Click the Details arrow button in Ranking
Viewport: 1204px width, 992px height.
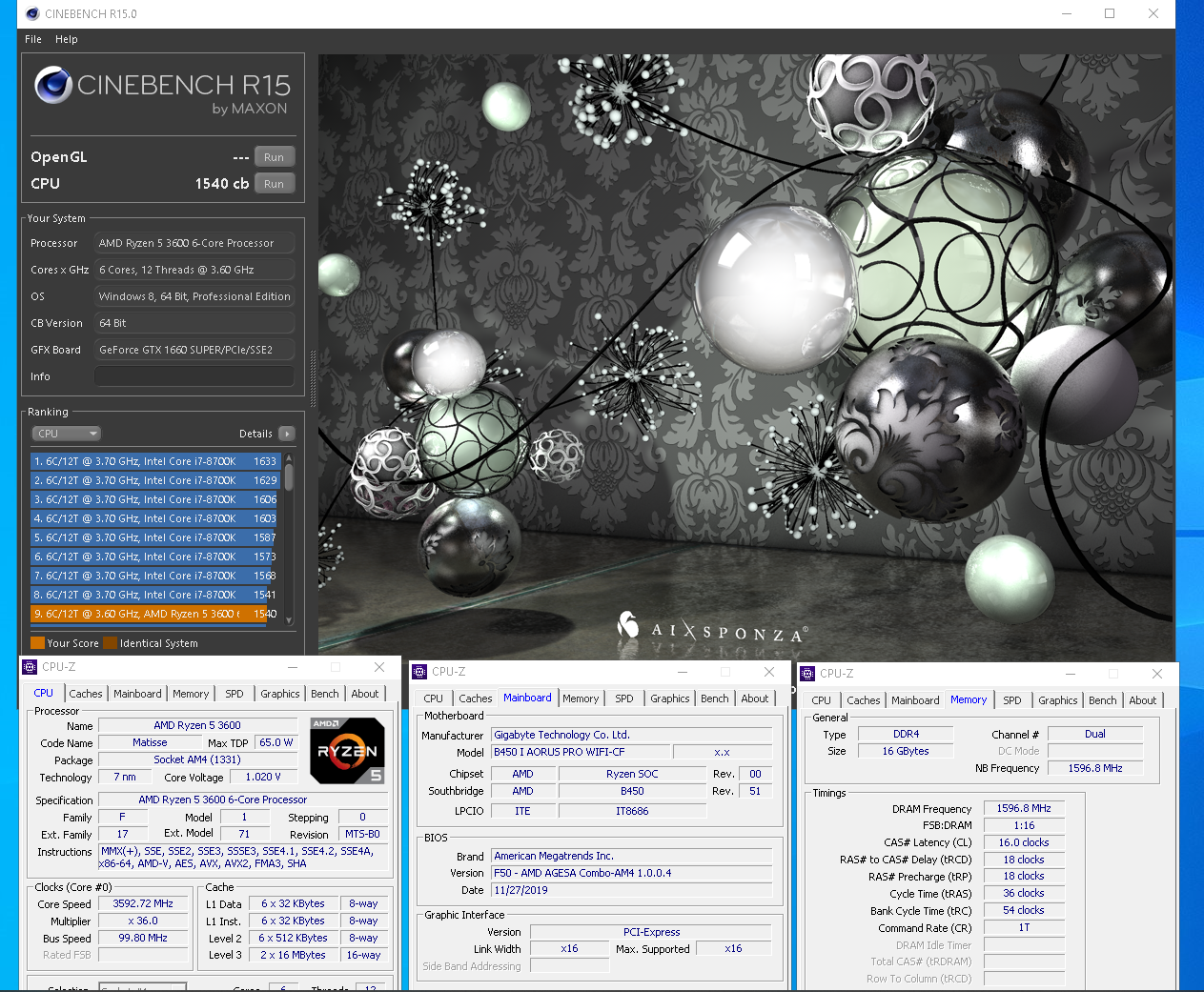[286, 434]
